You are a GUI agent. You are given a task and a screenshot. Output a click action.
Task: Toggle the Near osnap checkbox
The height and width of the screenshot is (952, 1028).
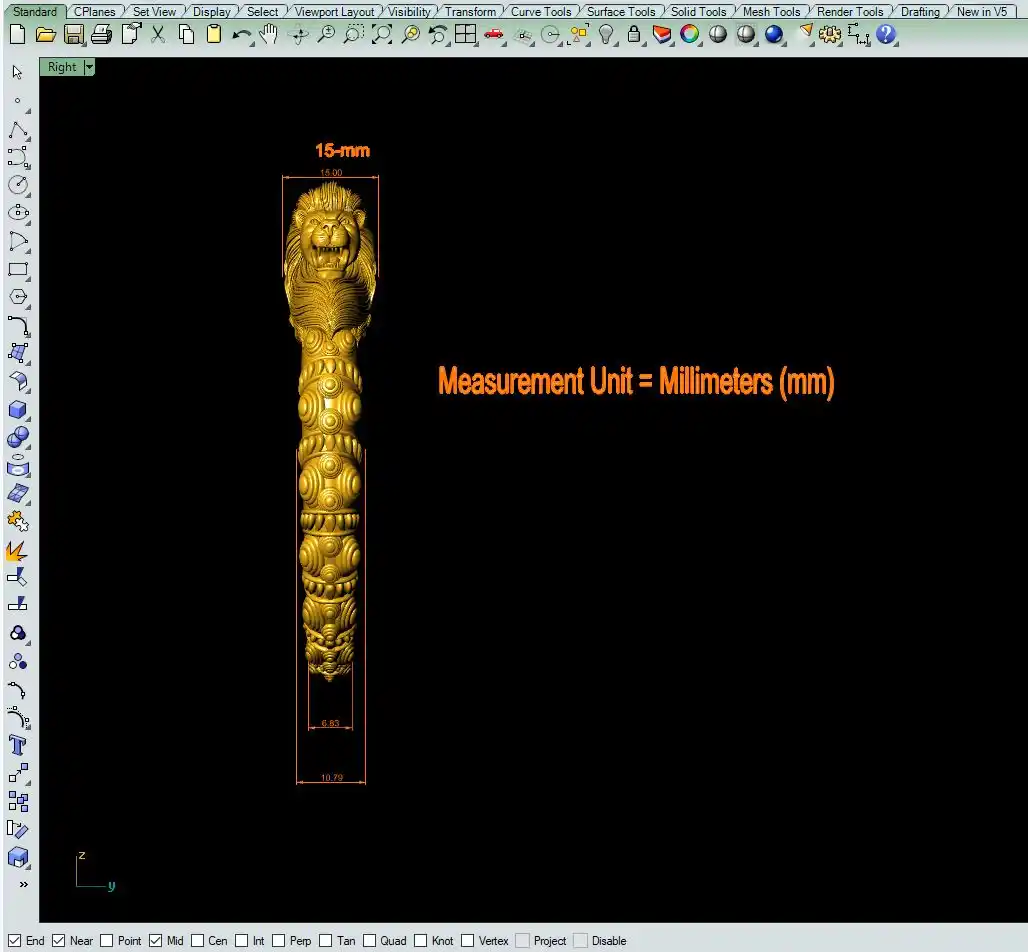pos(59,940)
